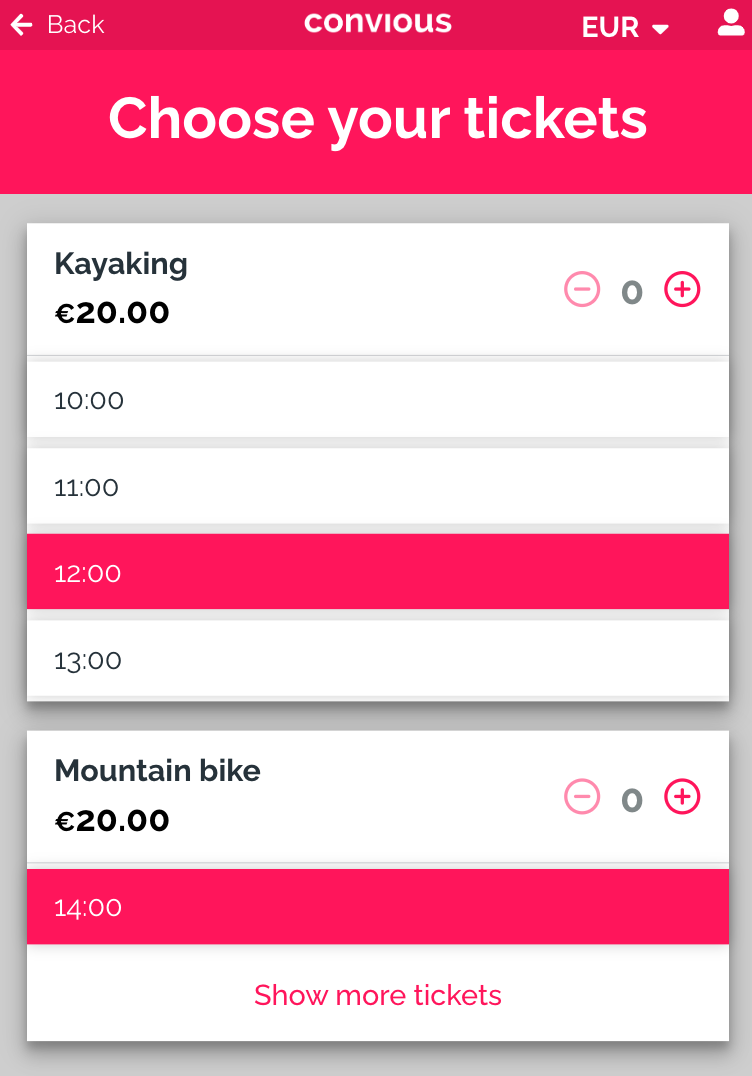Choose the 11:00 Kayaking time slot
The height and width of the screenshot is (1076, 752).
coord(377,488)
